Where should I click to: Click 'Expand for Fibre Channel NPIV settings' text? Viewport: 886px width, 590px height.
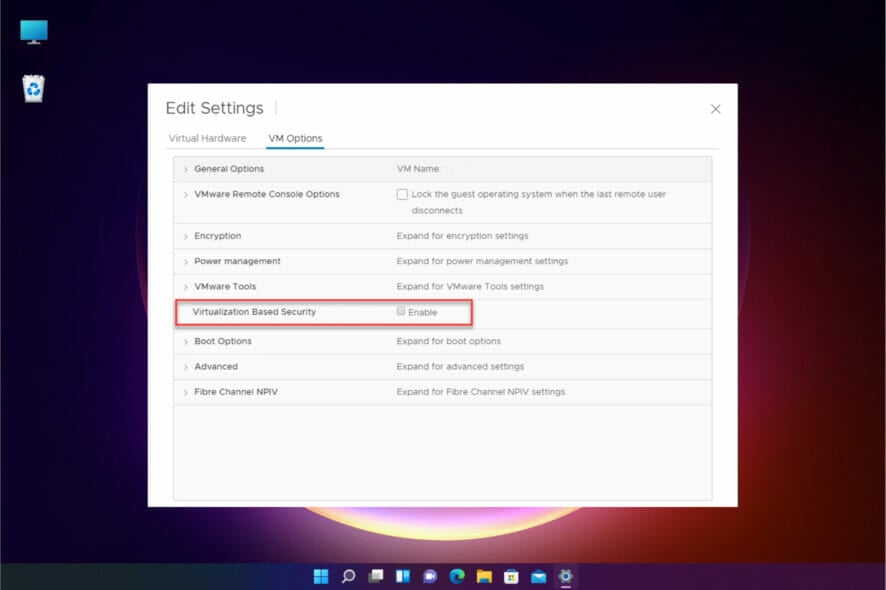pos(481,392)
